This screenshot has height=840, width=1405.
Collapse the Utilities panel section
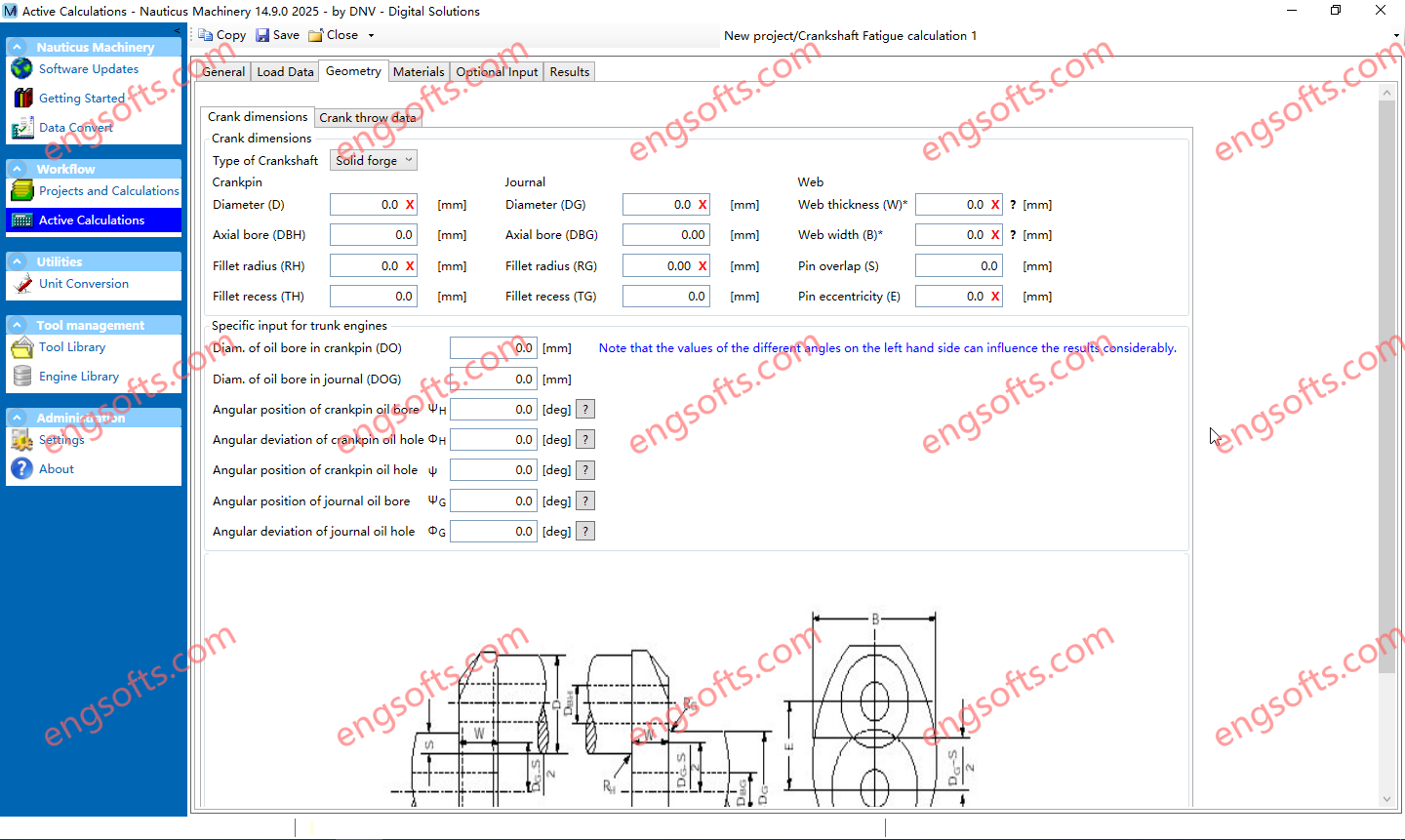pos(18,261)
